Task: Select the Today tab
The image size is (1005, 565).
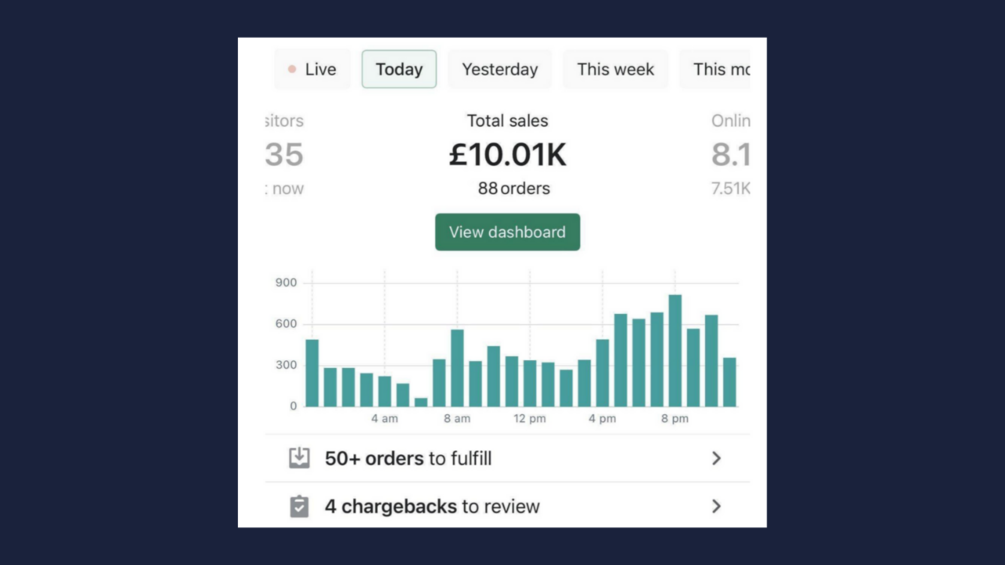Action: (399, 69)
